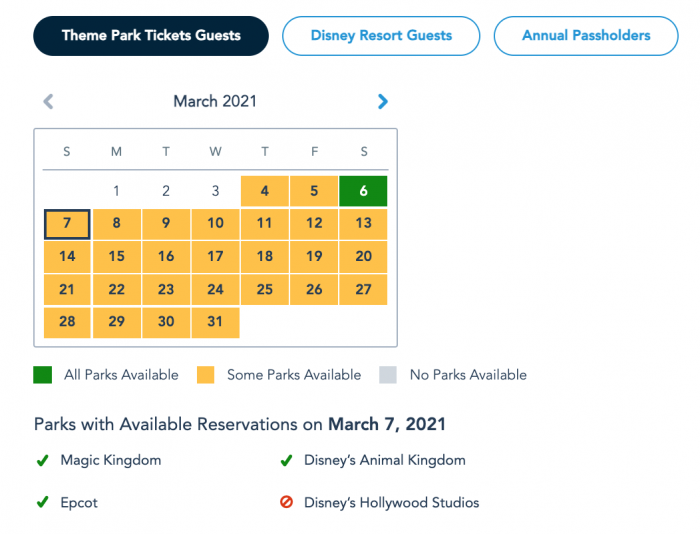Click yellow Some Parks Available legend swatch
Viewport: 700px width, 534px height.
[x=206, y=375]
